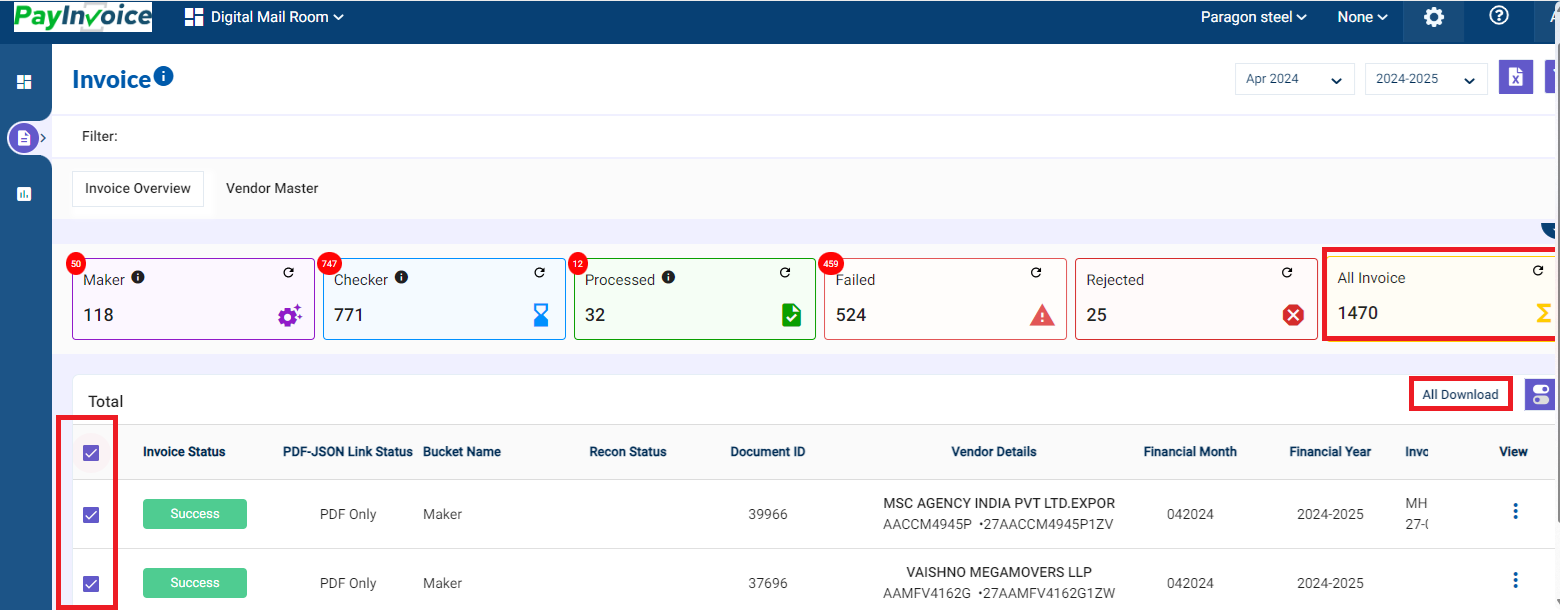Open row actions menu for document 37696
The width and height of the screenshot is (1560, 610).
[x=1515, y=580]
